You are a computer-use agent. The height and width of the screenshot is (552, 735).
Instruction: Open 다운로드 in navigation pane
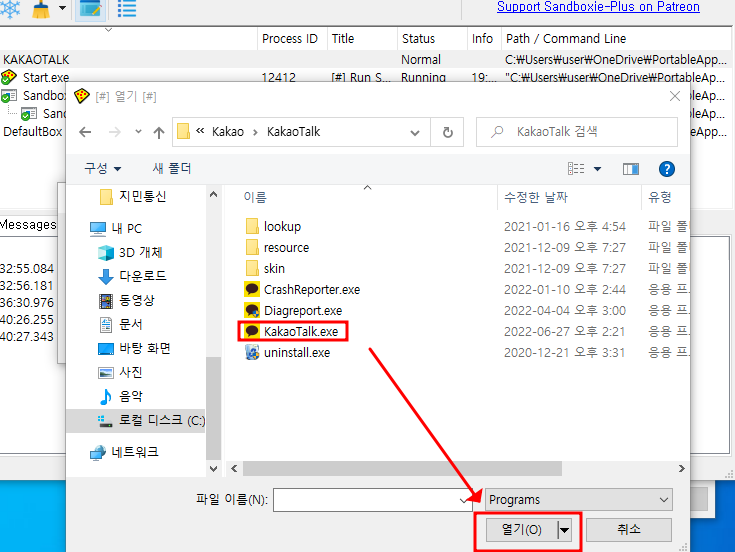pos(133,276)
